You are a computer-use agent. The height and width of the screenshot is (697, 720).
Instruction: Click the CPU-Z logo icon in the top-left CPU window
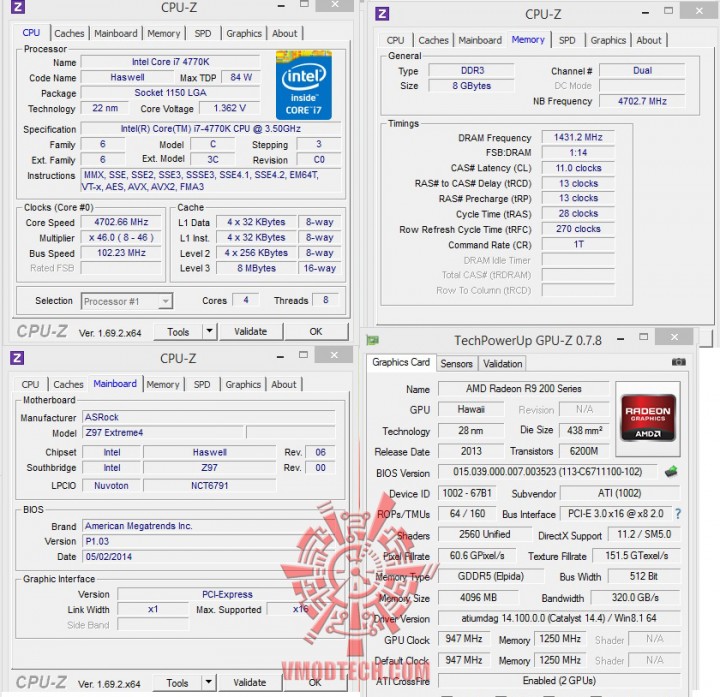pyautogui.click(x=17, y=6)
